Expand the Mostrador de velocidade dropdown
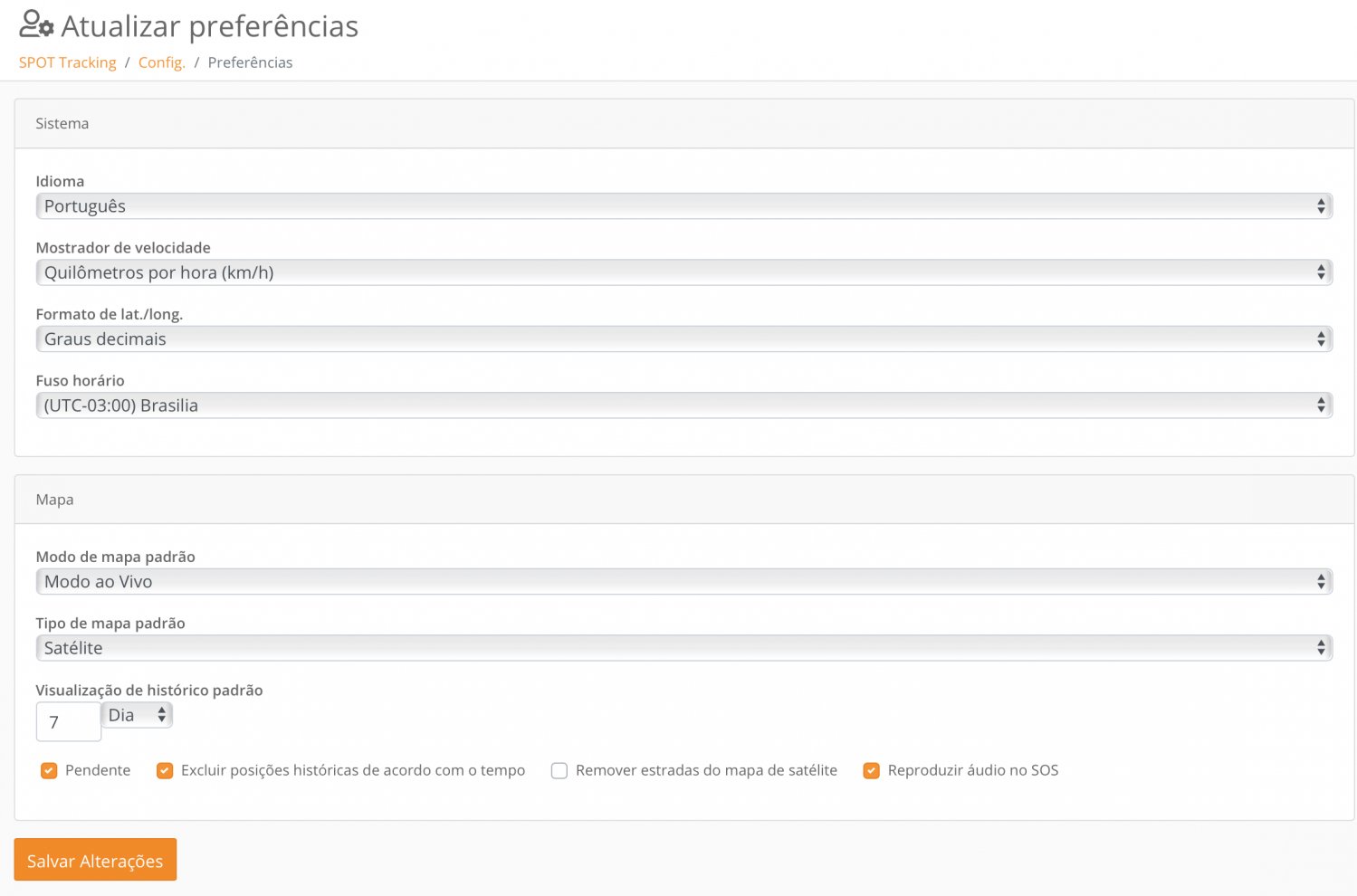Viewport: 1357px width, 896px height. pos(683,272)
